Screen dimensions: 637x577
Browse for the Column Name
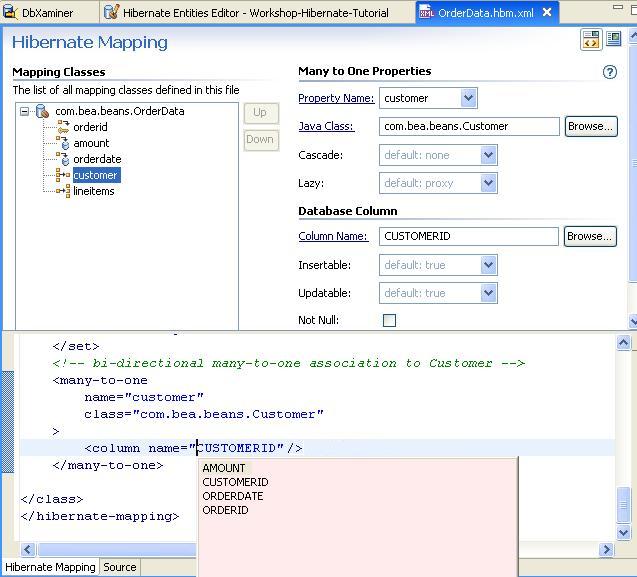590,236
